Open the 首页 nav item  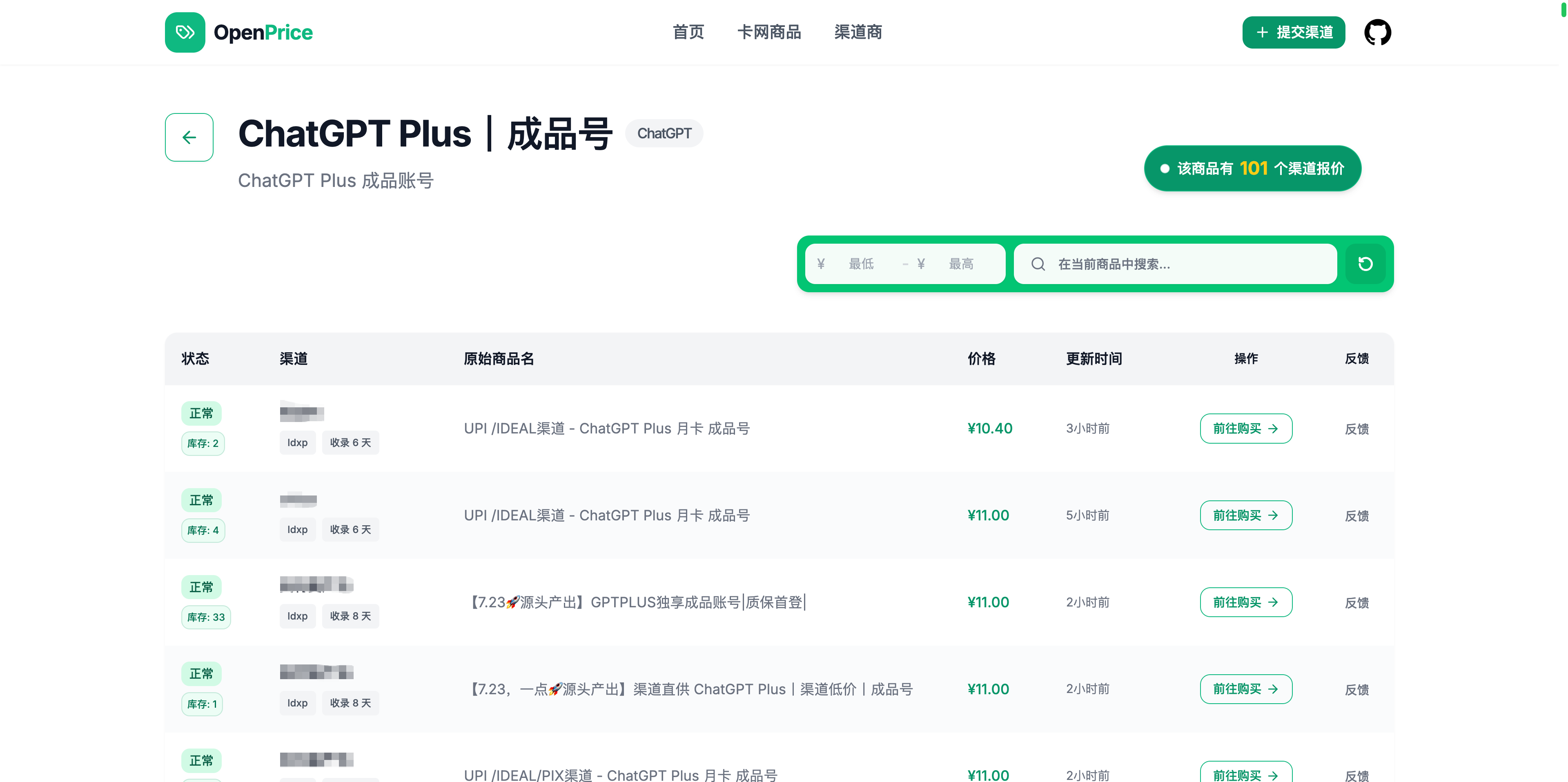point(688,32)
